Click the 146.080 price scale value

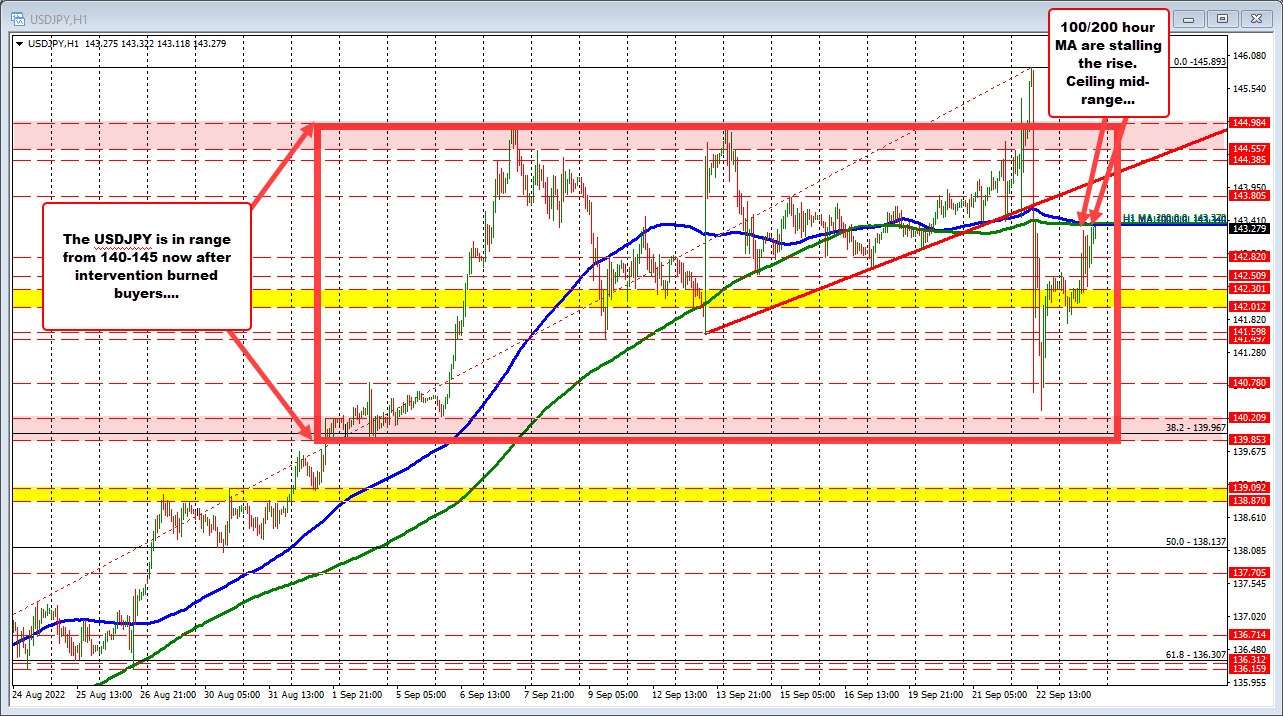pyautogui.click(x=1249, y=55)
